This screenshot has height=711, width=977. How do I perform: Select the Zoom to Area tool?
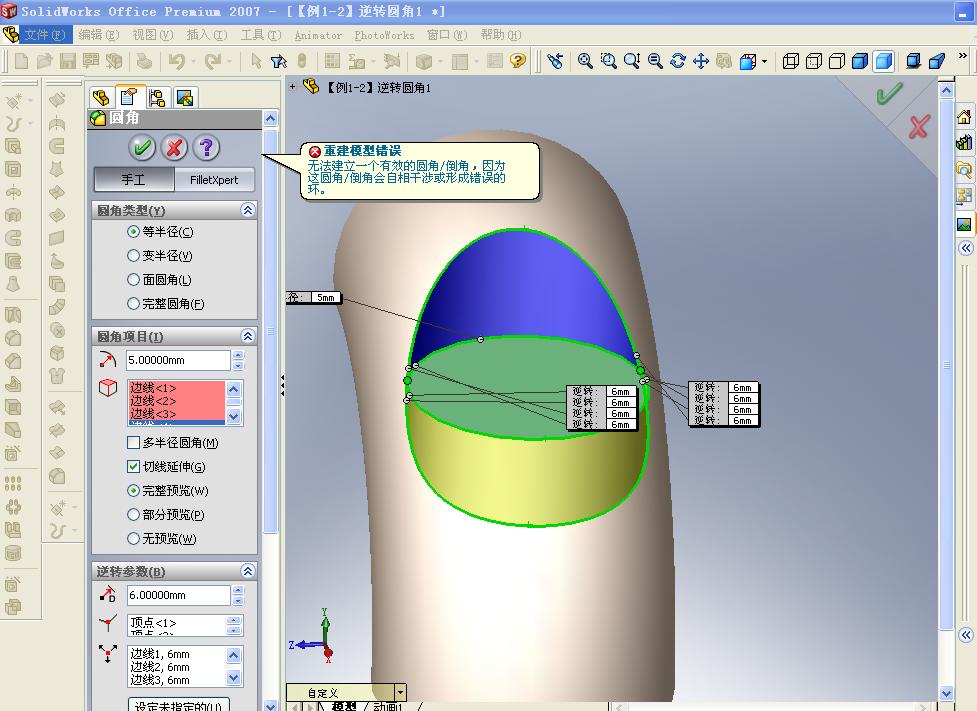point(609,61)
